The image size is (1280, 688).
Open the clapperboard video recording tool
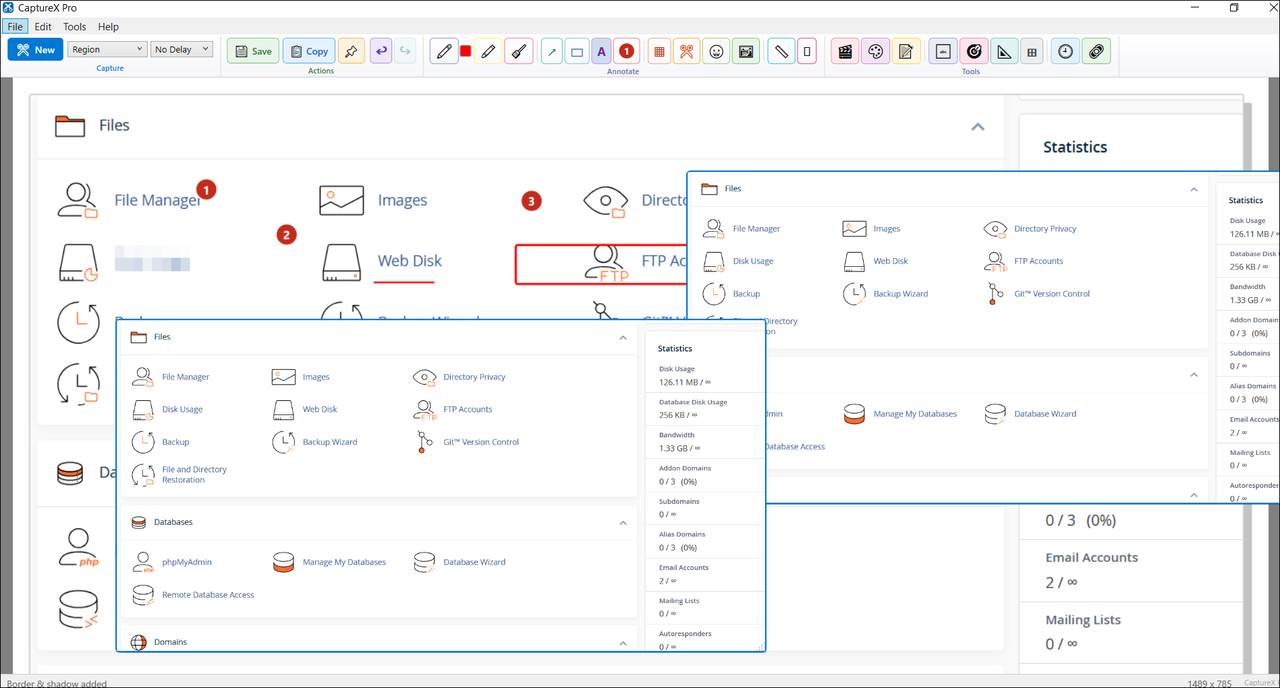(846, 51)
